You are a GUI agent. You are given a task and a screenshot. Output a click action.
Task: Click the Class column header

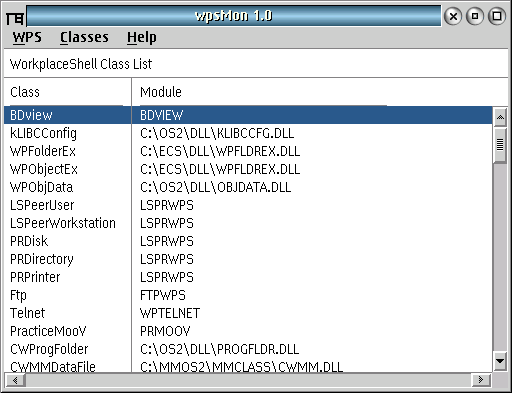(25, 92)
